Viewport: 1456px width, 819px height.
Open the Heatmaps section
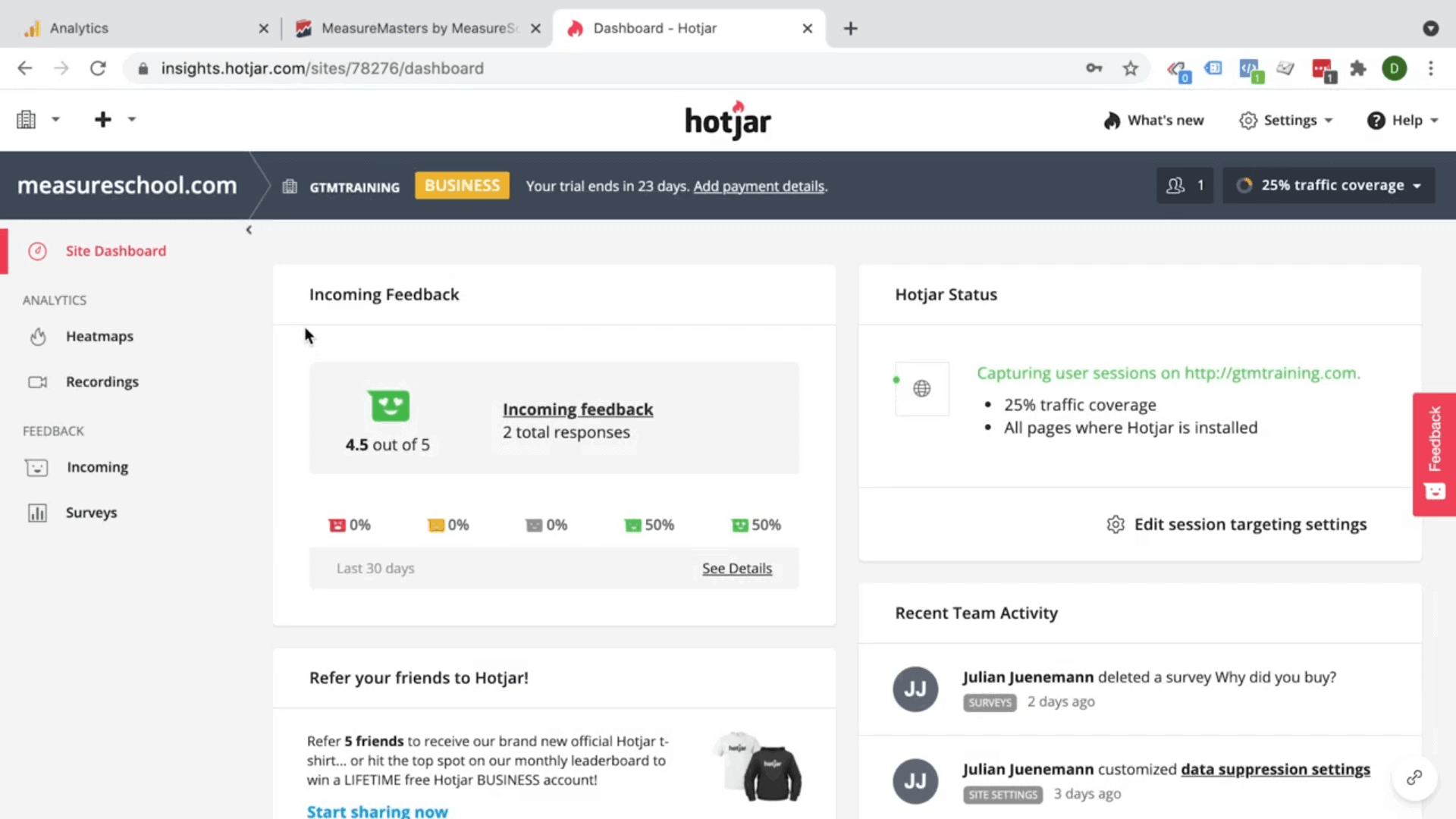pyautogui.click(x=99, y=336)
